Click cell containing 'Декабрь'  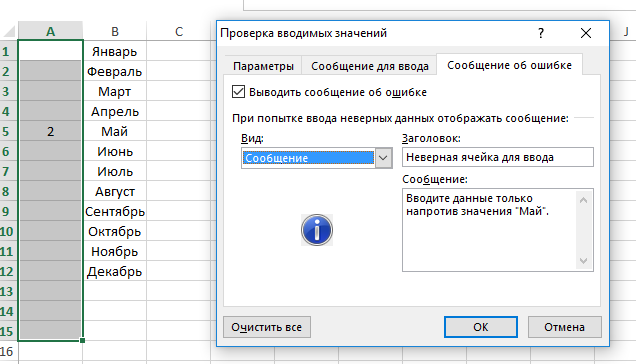tap(115, 271)
